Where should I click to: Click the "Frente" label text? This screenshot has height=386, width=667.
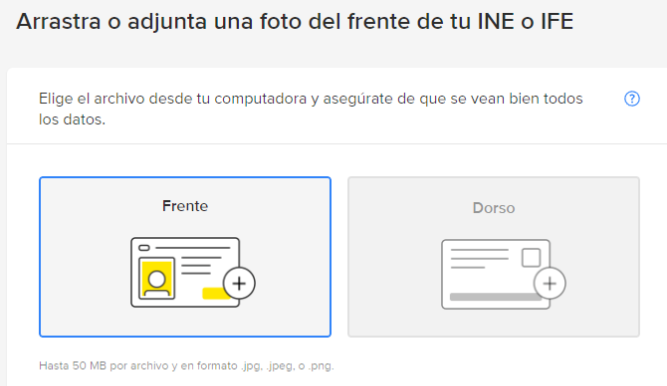click(x=185, y=206)
